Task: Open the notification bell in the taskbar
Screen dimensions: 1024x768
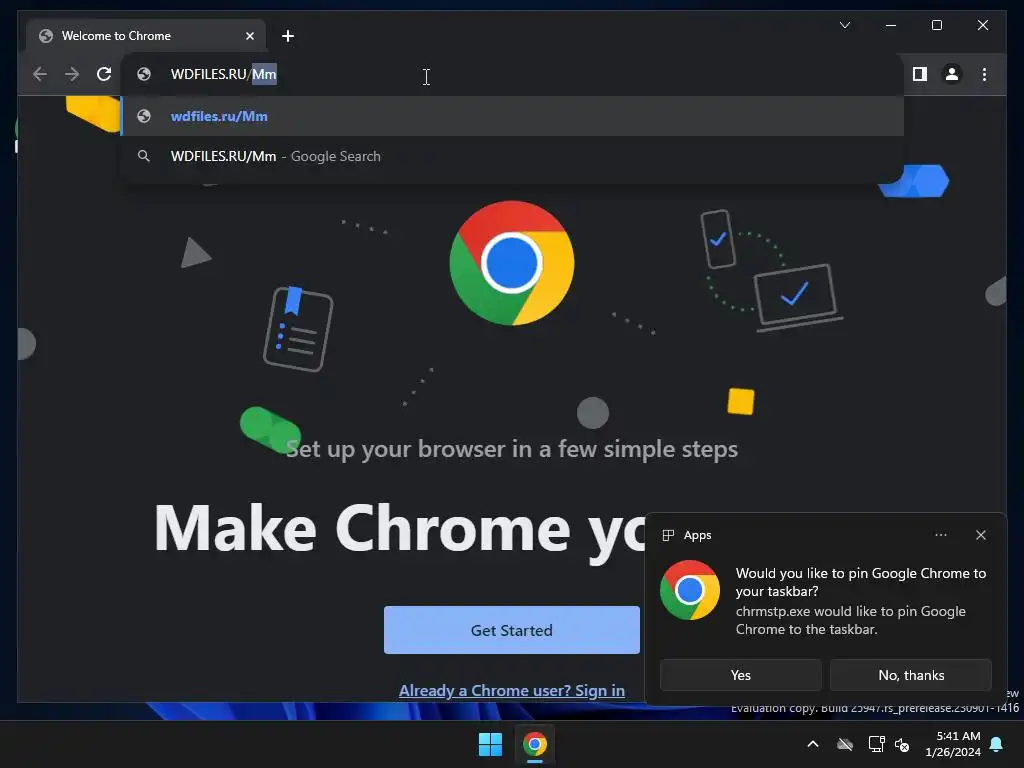Action: [x=997, y=744]
